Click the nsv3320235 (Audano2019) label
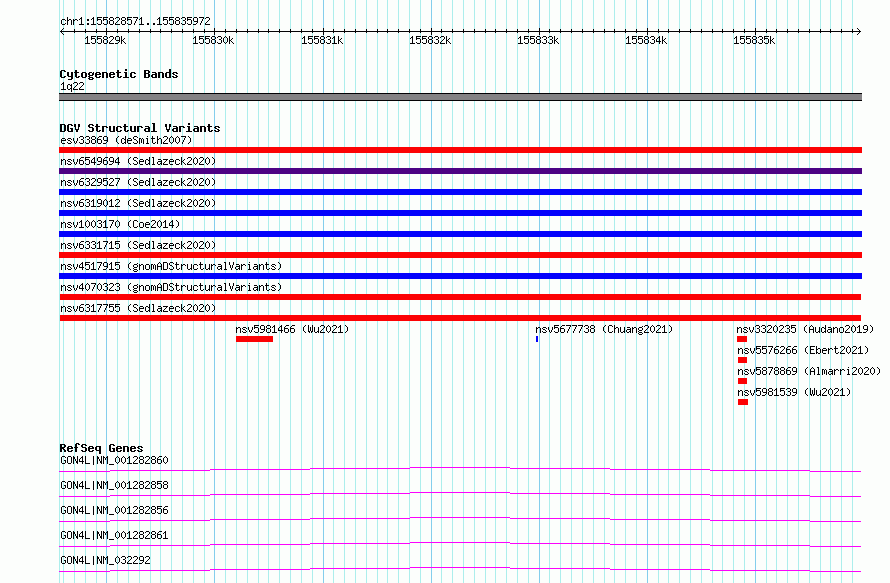This screenshot has height=583, width=890. click(805, 329)
